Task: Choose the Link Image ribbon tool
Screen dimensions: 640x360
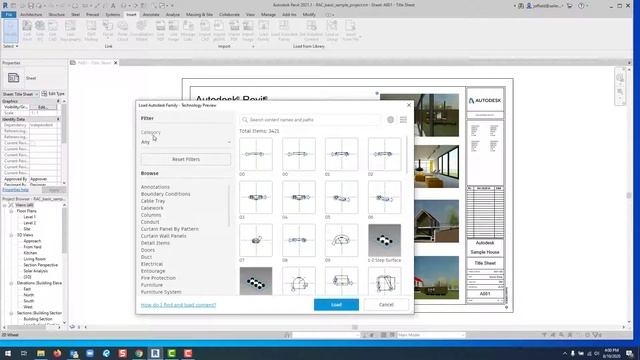Action: pos(173,31)
